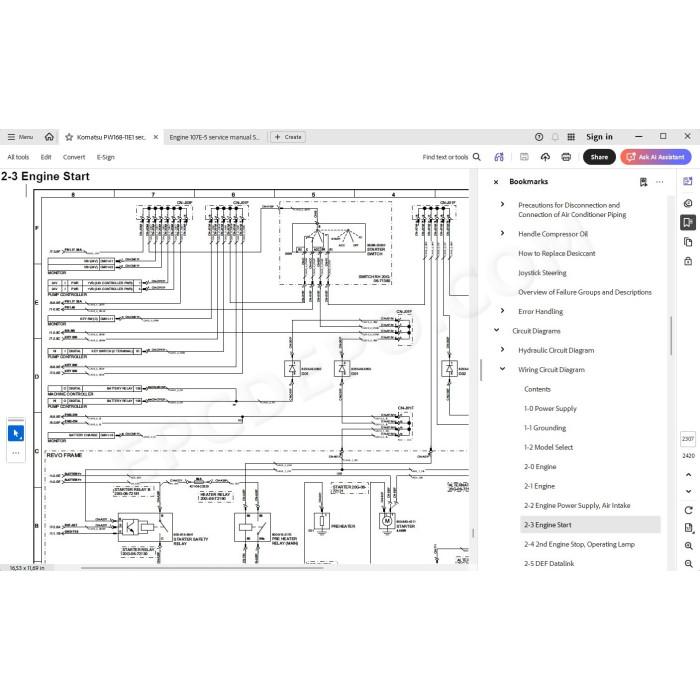Collapse Circuit Diagrams bookmark
This screenshot has height=700, width=700.
(x=496, y=330)
